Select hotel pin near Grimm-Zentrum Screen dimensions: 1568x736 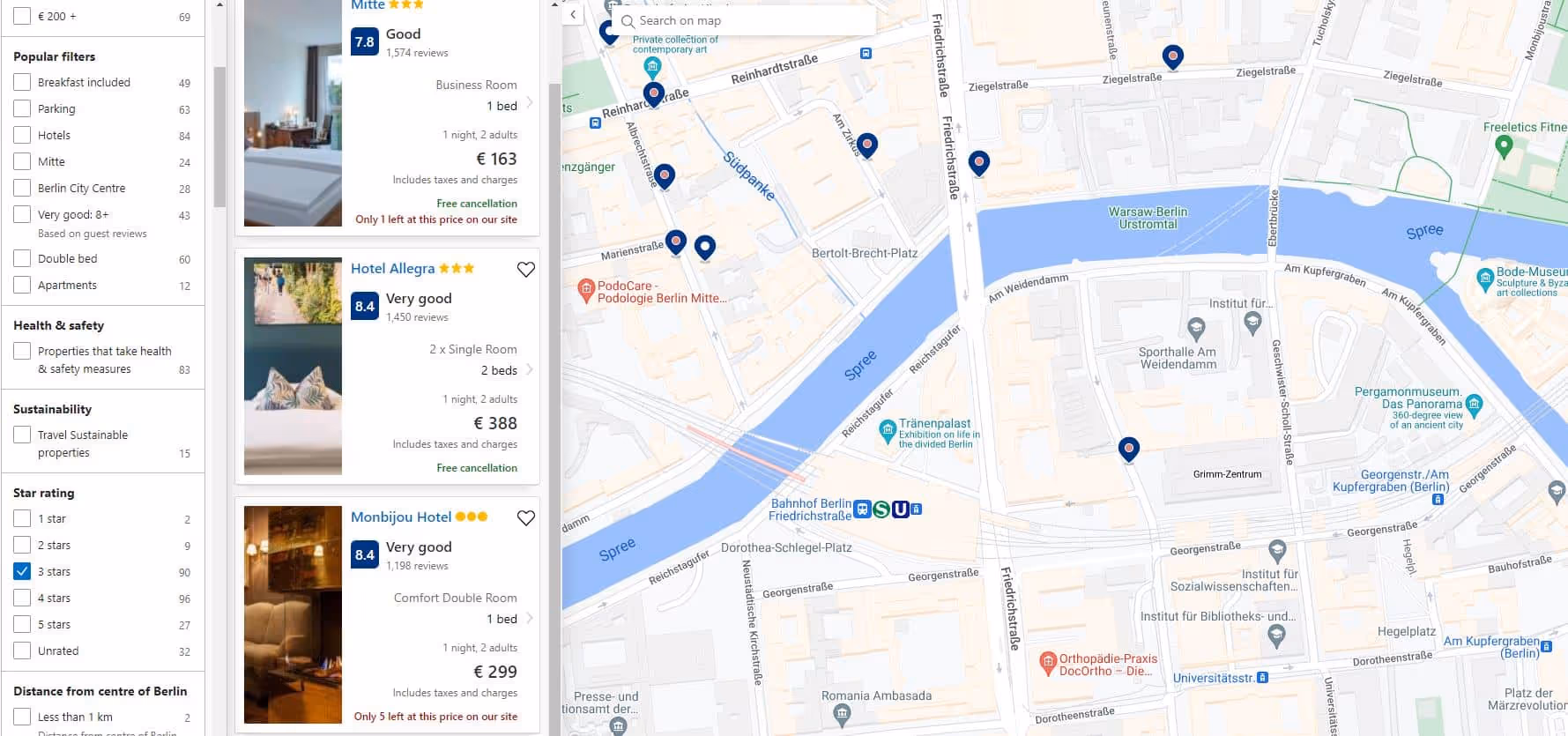[x=1129, y=450]
